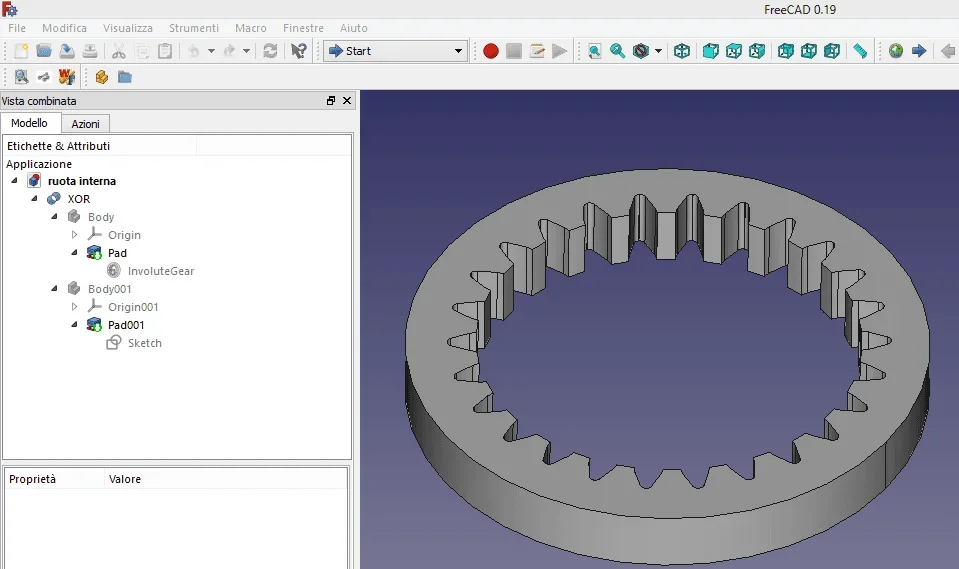Viewport: 959px width, 569px height.
Task: Click the Measure distance ruler icon
Action: pyautogui.click(x=860, y=51)
